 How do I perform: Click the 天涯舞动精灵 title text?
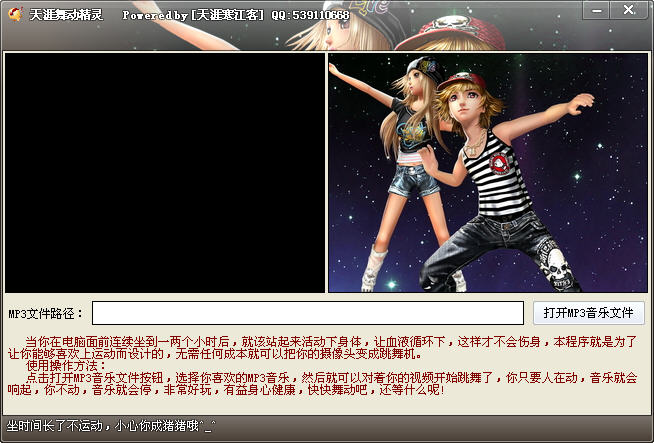[66, 15]
